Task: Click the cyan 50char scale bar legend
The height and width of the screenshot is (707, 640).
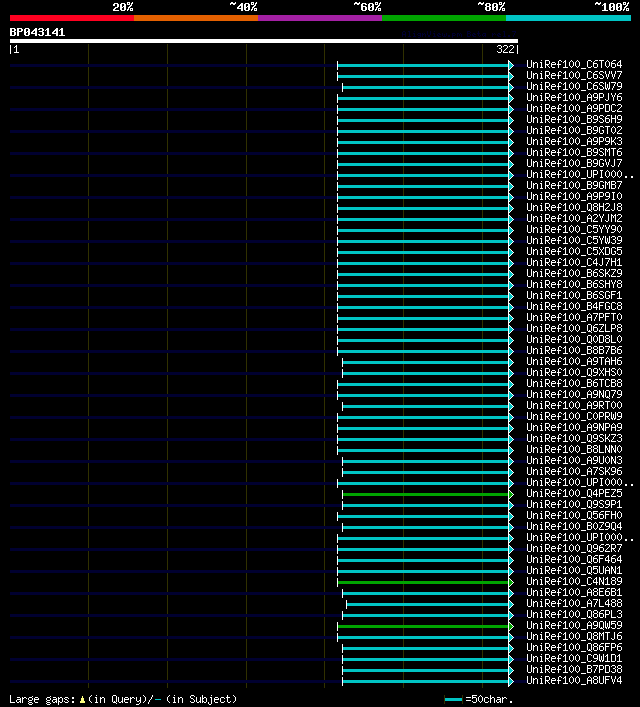Action: 453,700
